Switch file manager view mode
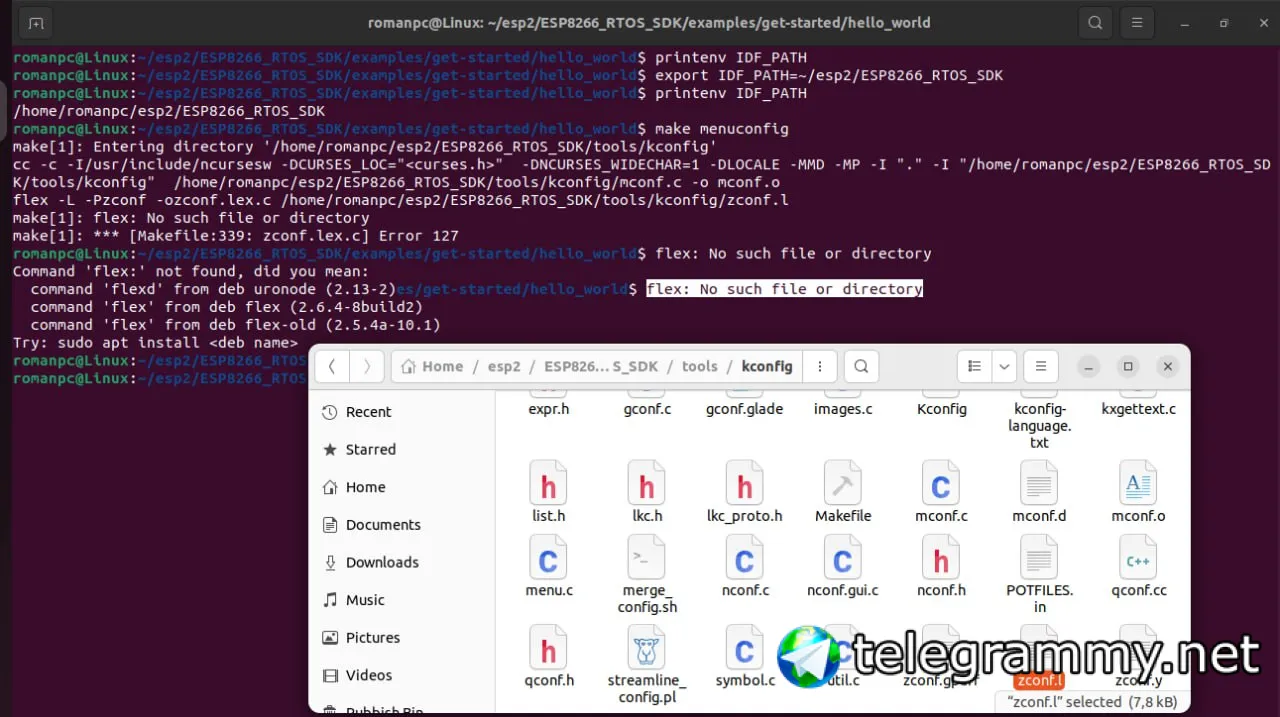The height and width of the screenshot is (717, 1280). [975, 366]
